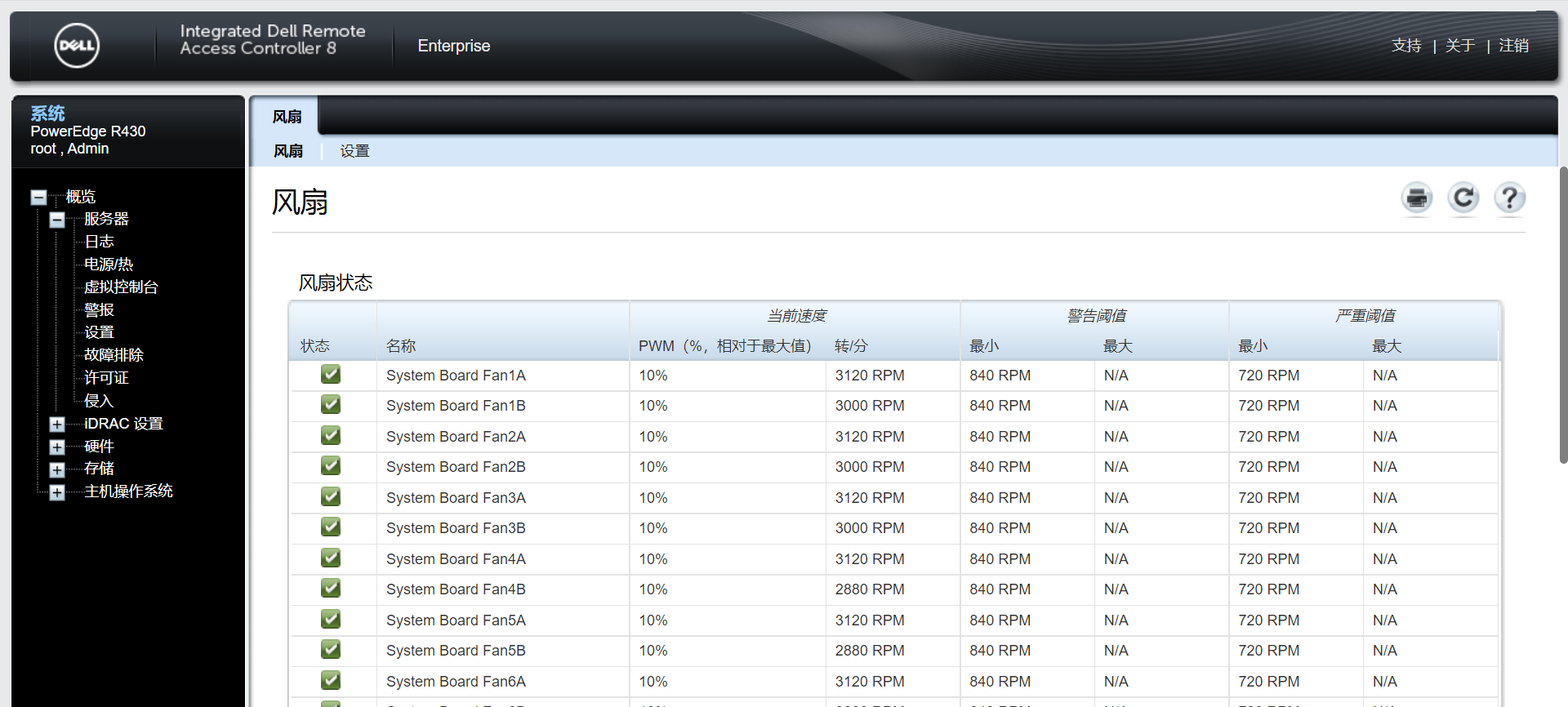
Task: Open 硬件 in the tree
Action: 99,447
